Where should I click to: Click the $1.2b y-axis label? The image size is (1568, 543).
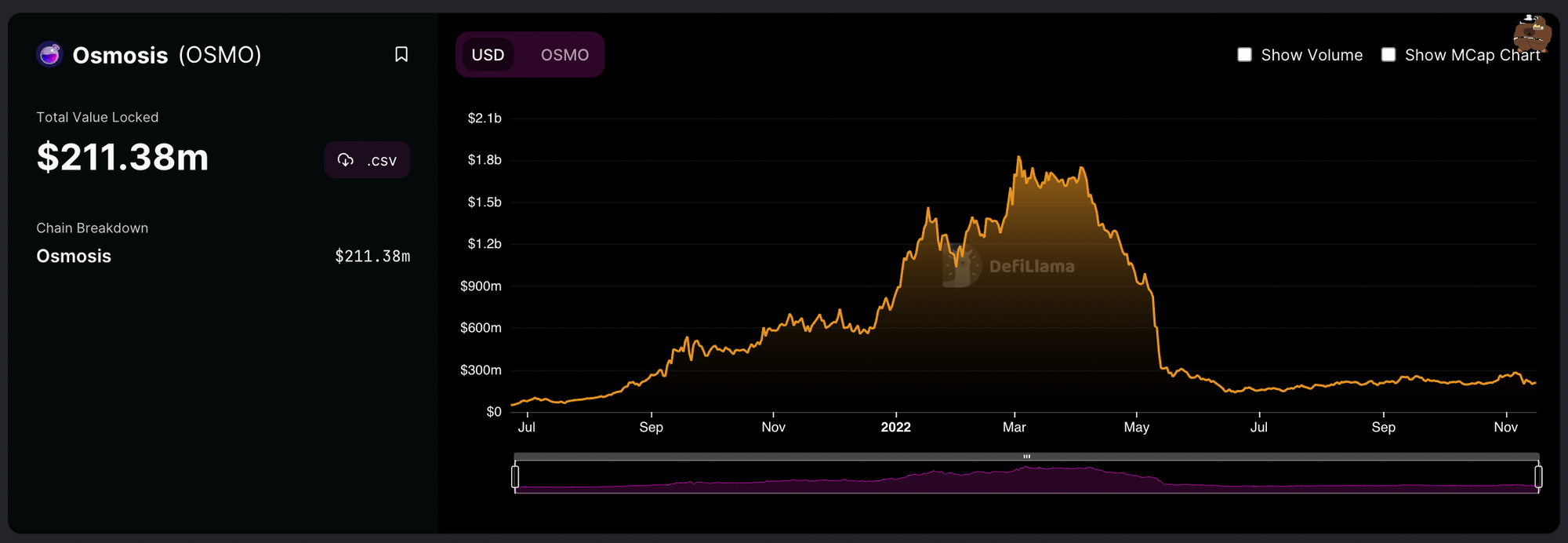tap(485, 243)
